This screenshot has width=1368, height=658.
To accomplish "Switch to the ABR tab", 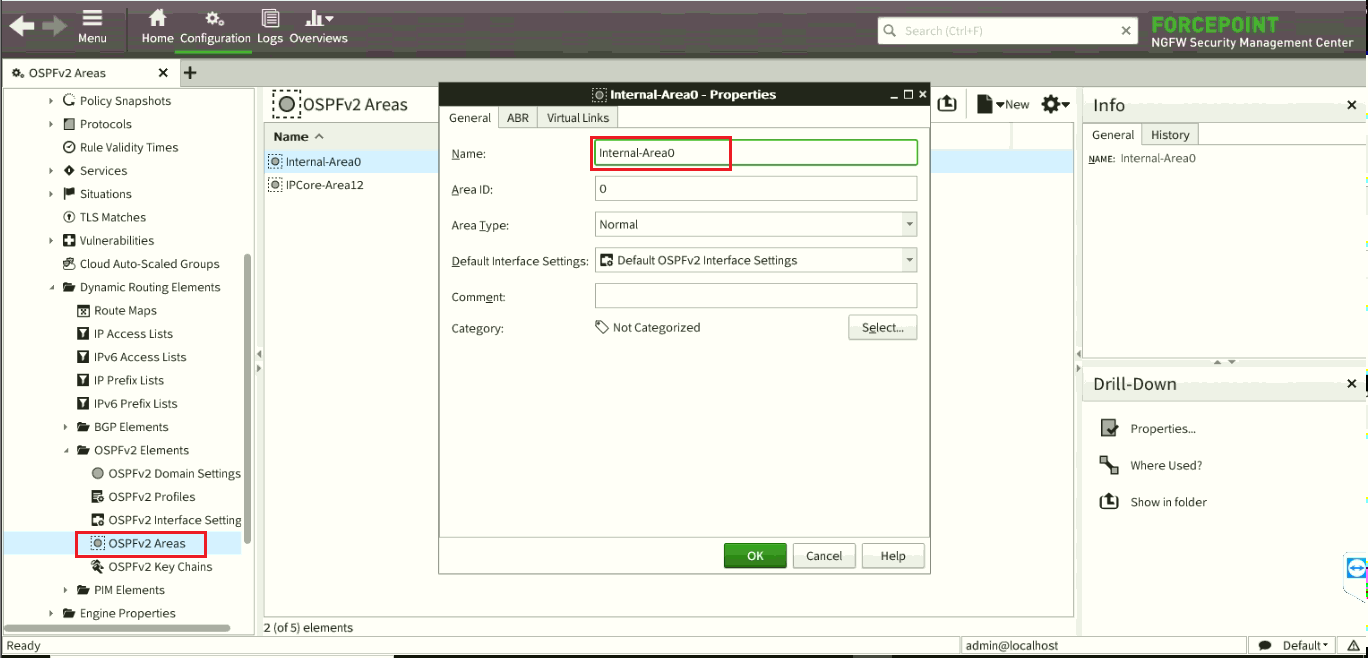I will click(518, 118).
